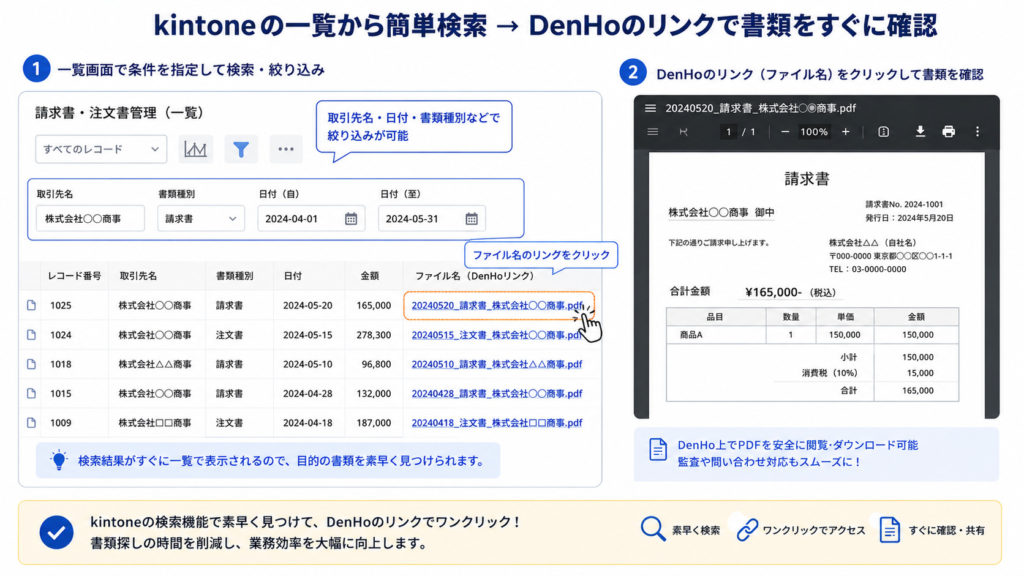1024x576 pixels.
Task: Toggle the PDF sidebar thumbnails icon
Action: tap(652, 132)
